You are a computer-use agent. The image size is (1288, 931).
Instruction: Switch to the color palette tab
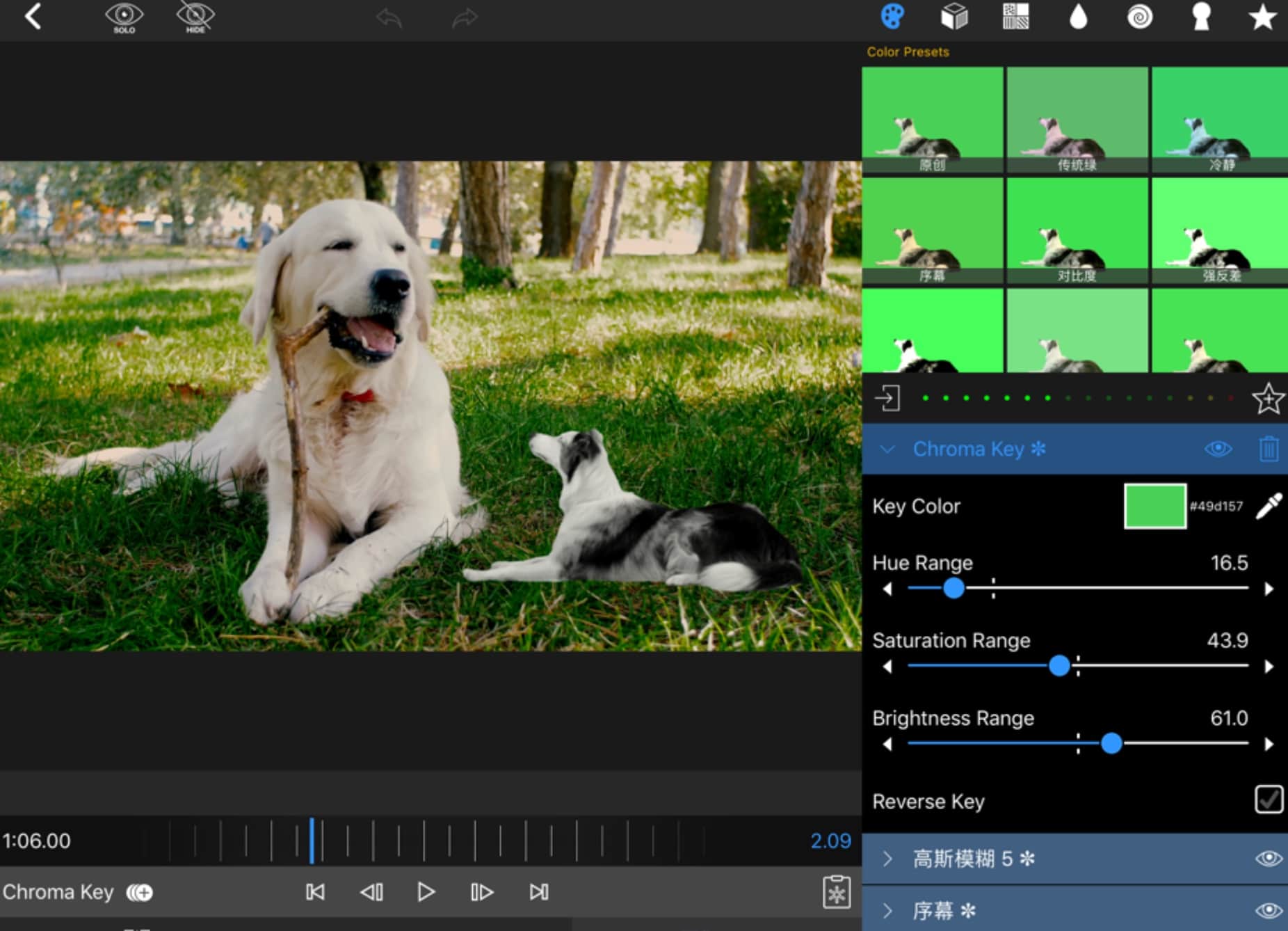(x=892, y=17)
